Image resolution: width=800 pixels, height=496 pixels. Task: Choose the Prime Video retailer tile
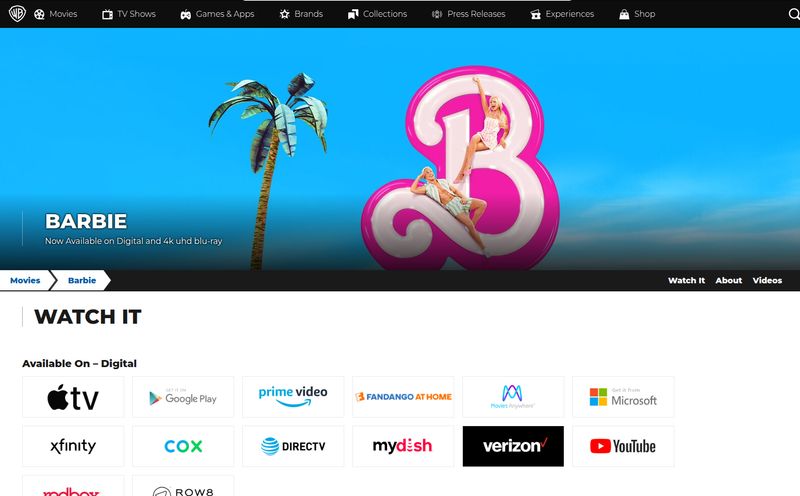tap(293, 397)
